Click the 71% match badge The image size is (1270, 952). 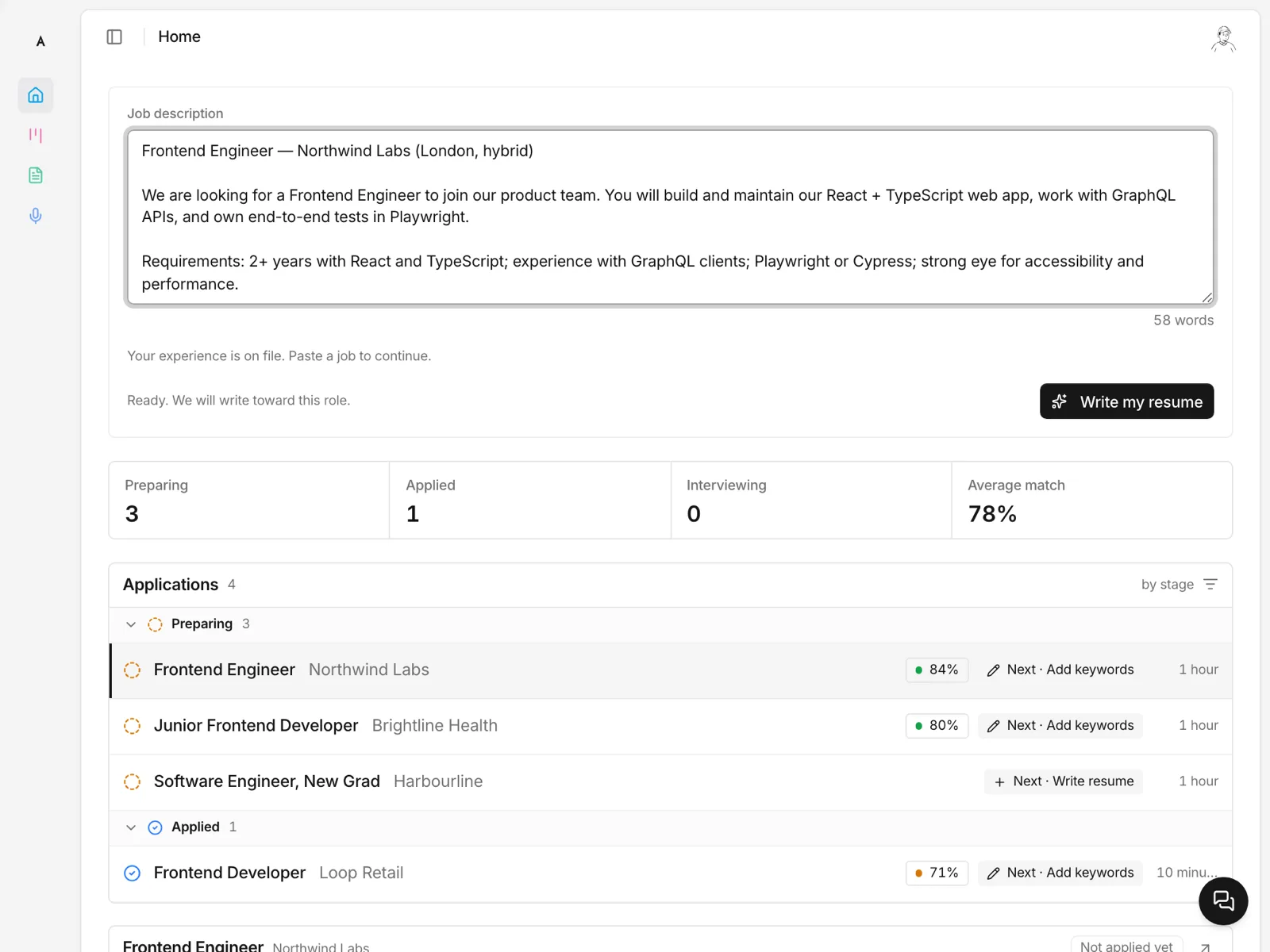937,873
